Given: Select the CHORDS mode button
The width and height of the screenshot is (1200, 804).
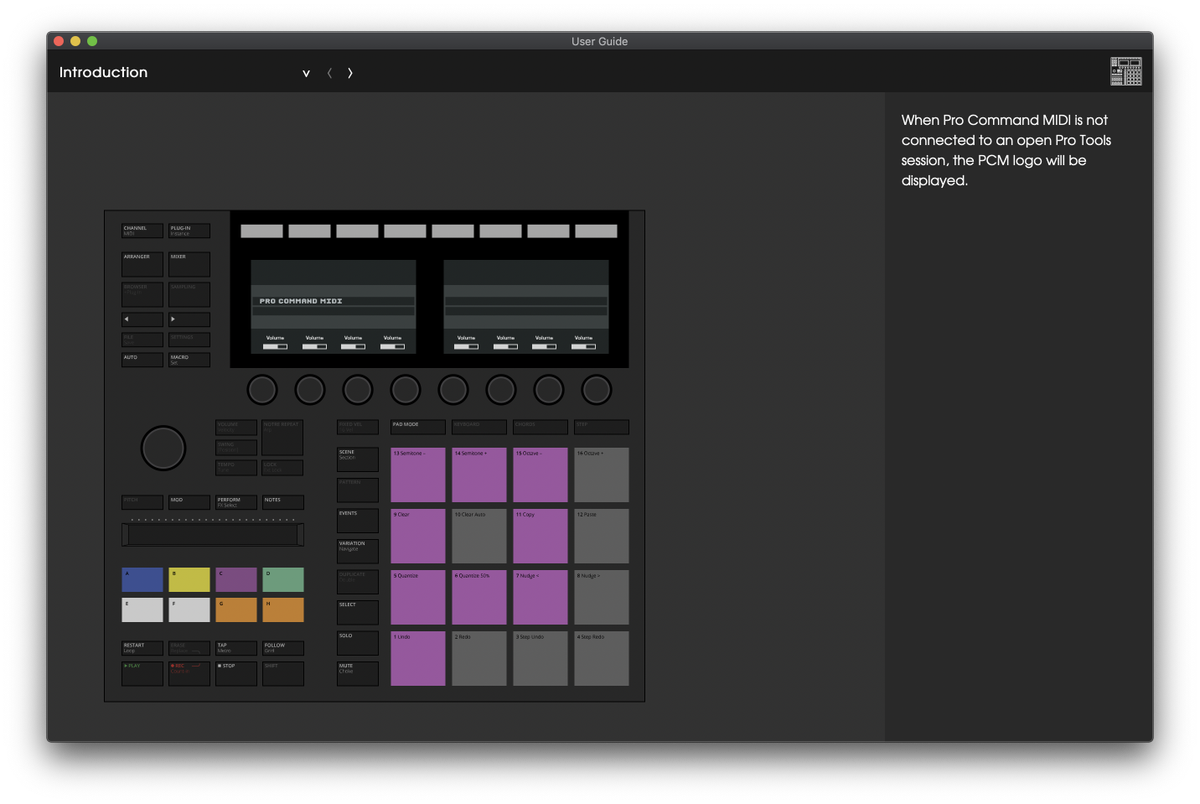Looking at the screenshot, I should (x=540, y=427).
